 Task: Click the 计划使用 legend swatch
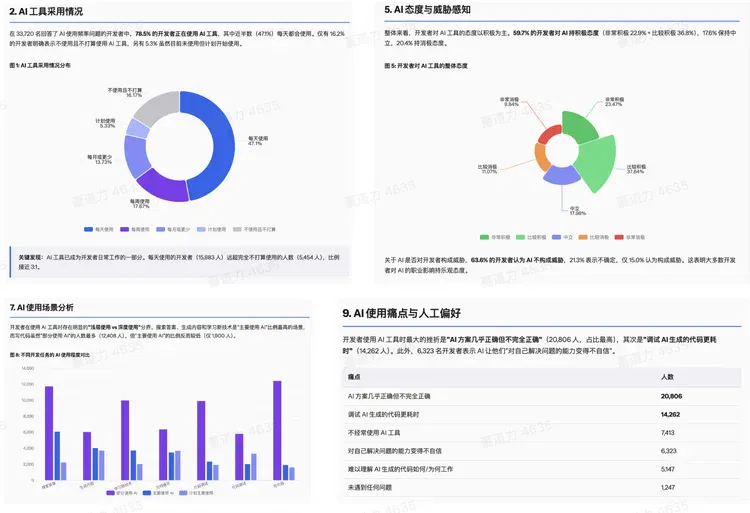(201, 229)
